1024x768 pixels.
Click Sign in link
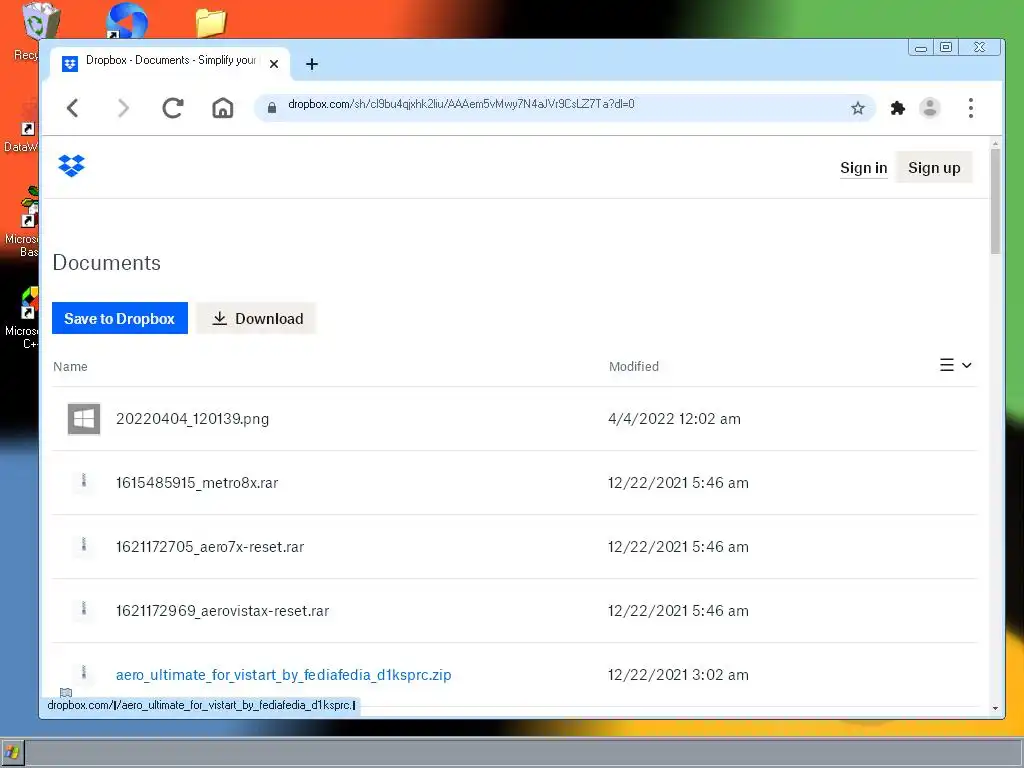863,168
